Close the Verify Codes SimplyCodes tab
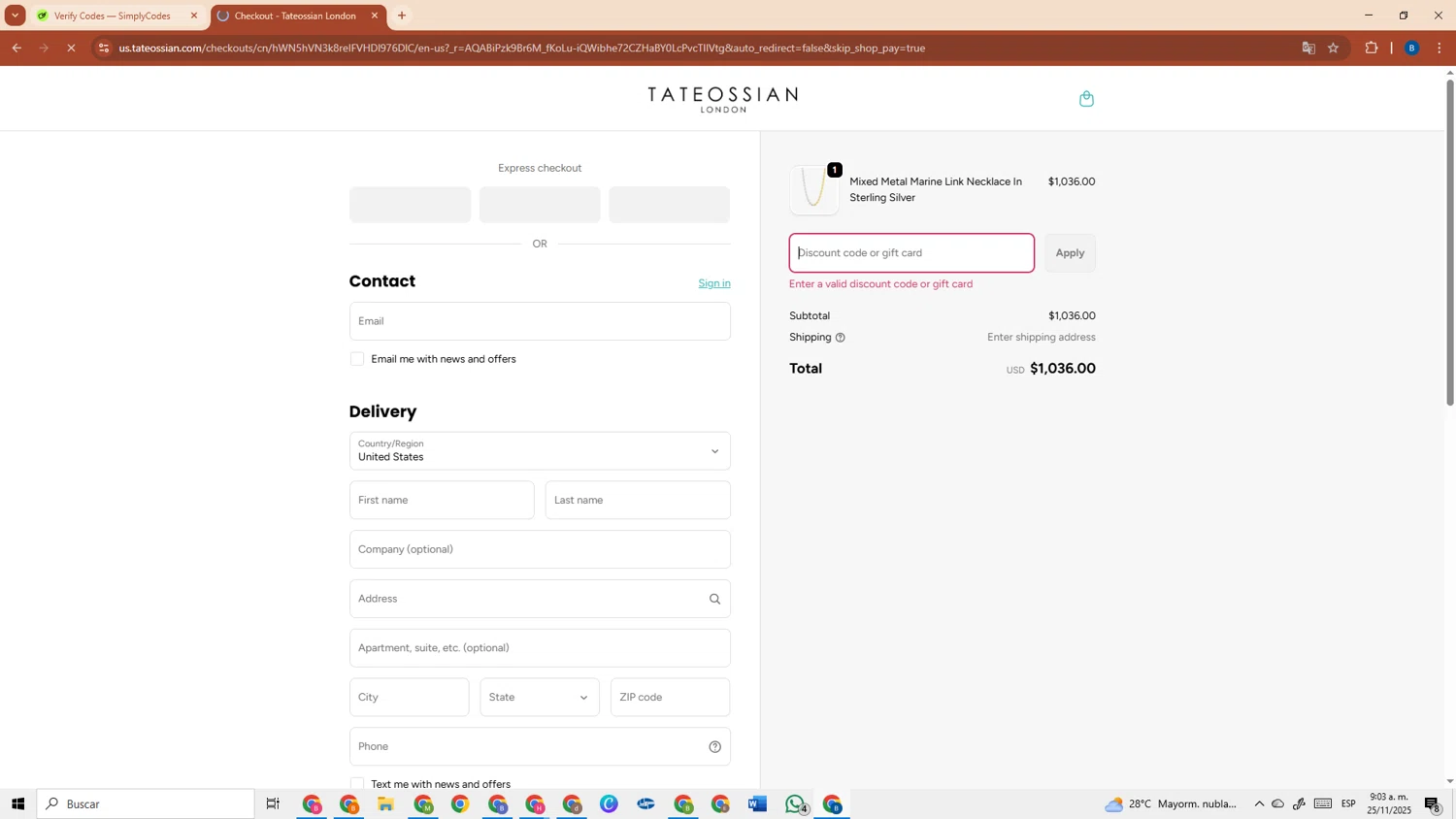1456x819 pixels. coord(193,16)
